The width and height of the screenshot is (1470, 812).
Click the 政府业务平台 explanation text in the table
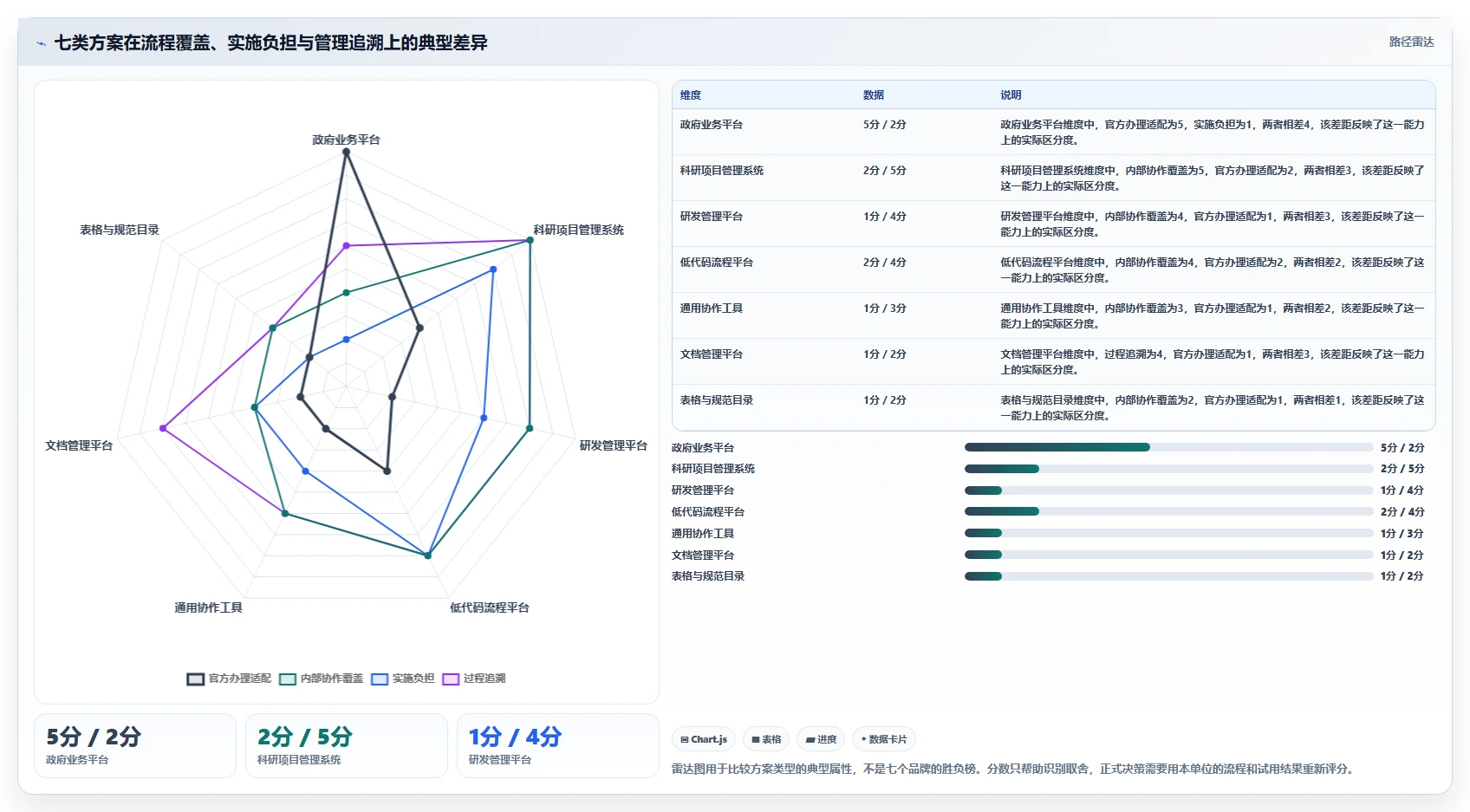1213,132
